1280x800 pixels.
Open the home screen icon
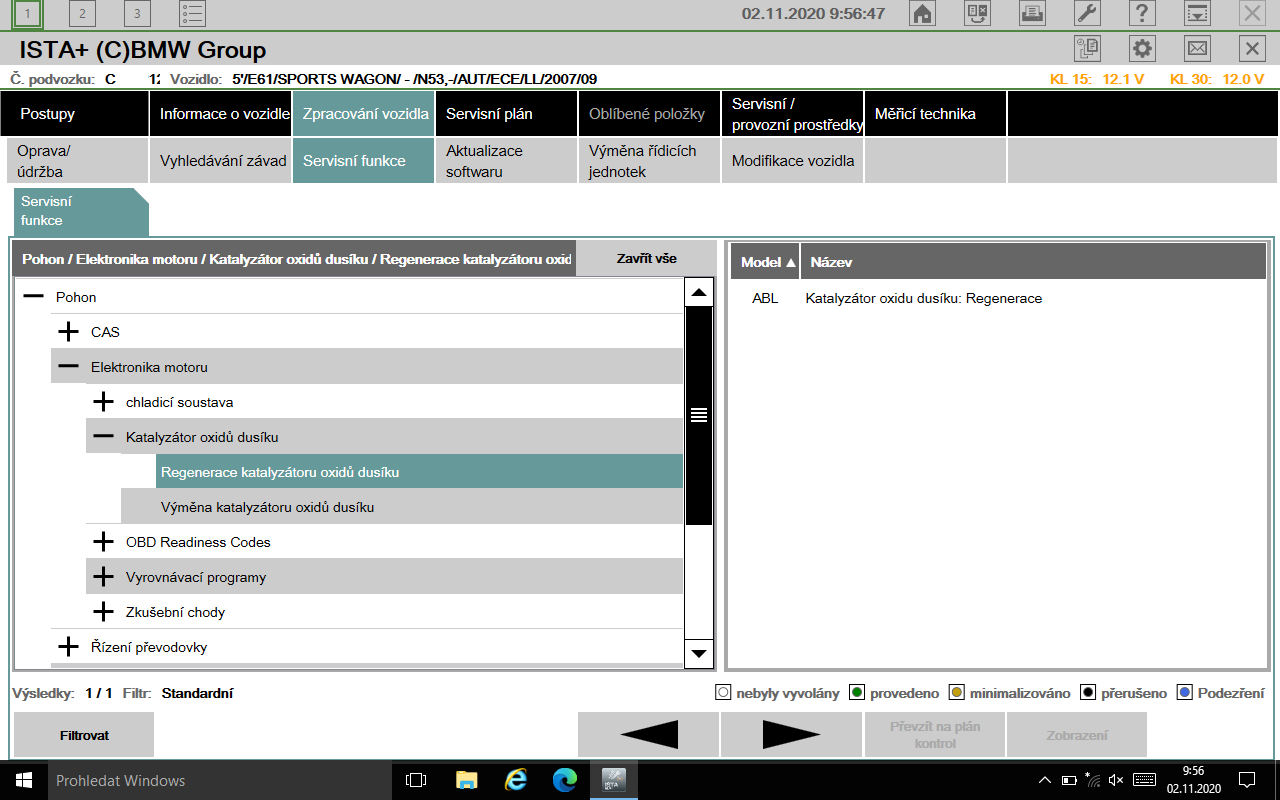coord(922,14)
